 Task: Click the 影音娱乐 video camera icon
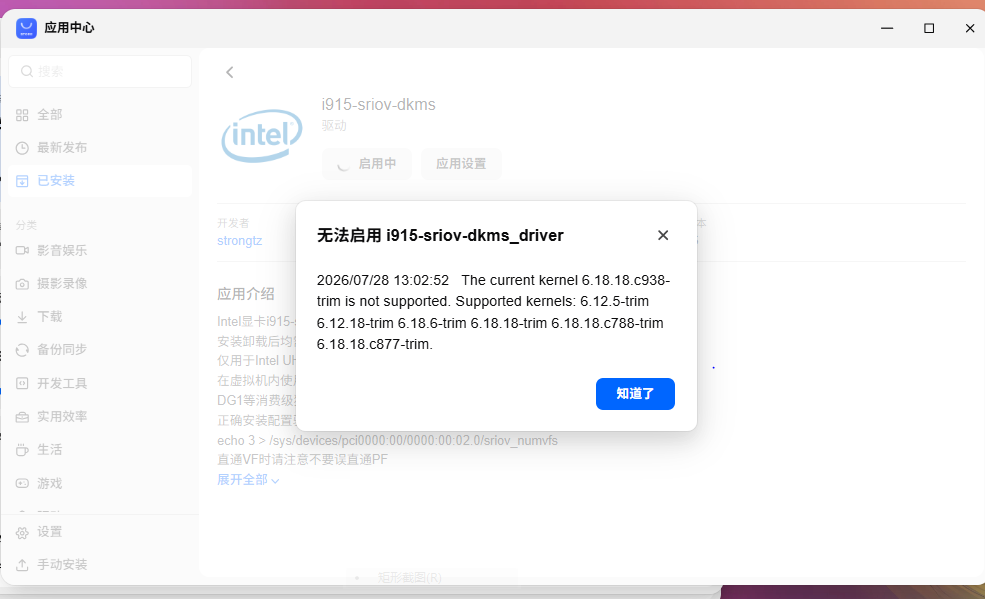click(22, 251)
